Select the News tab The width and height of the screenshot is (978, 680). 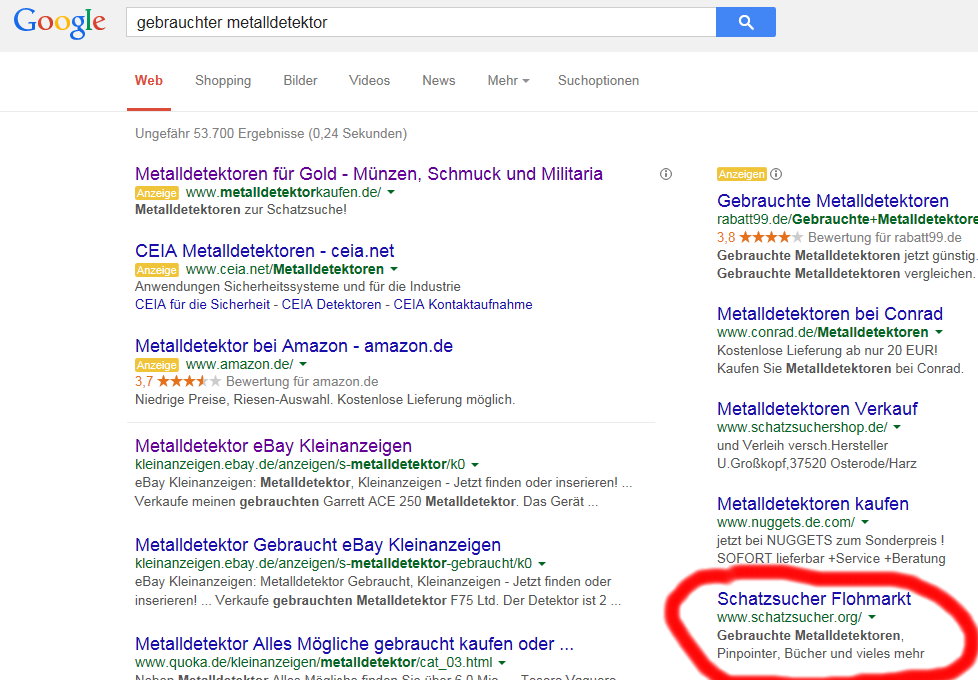click(438, 80)
